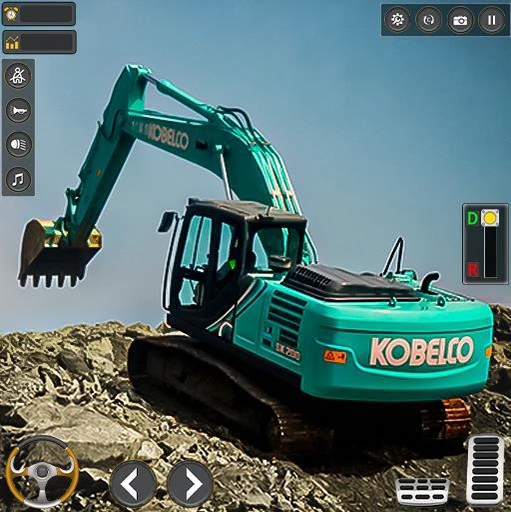Toggle the headlights icon
The width and height of the screenshot is (511, 512).
pos(18,145)
